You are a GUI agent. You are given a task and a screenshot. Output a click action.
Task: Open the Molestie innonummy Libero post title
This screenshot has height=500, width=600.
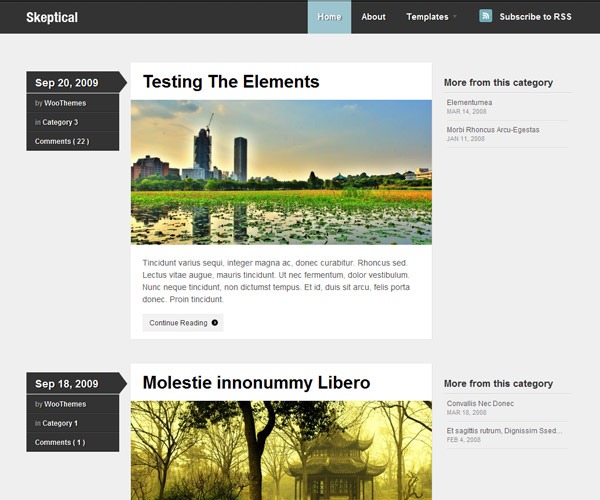pyautogui.click(x=256, y=383)
